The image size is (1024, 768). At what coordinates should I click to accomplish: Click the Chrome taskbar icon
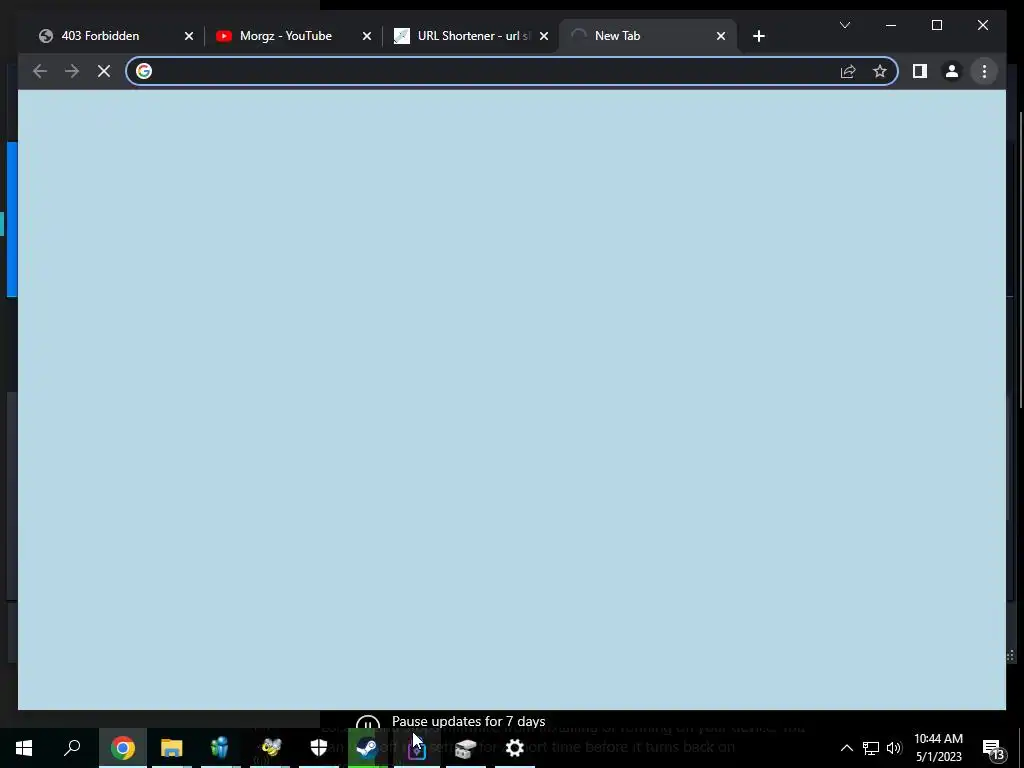point(122,748)
